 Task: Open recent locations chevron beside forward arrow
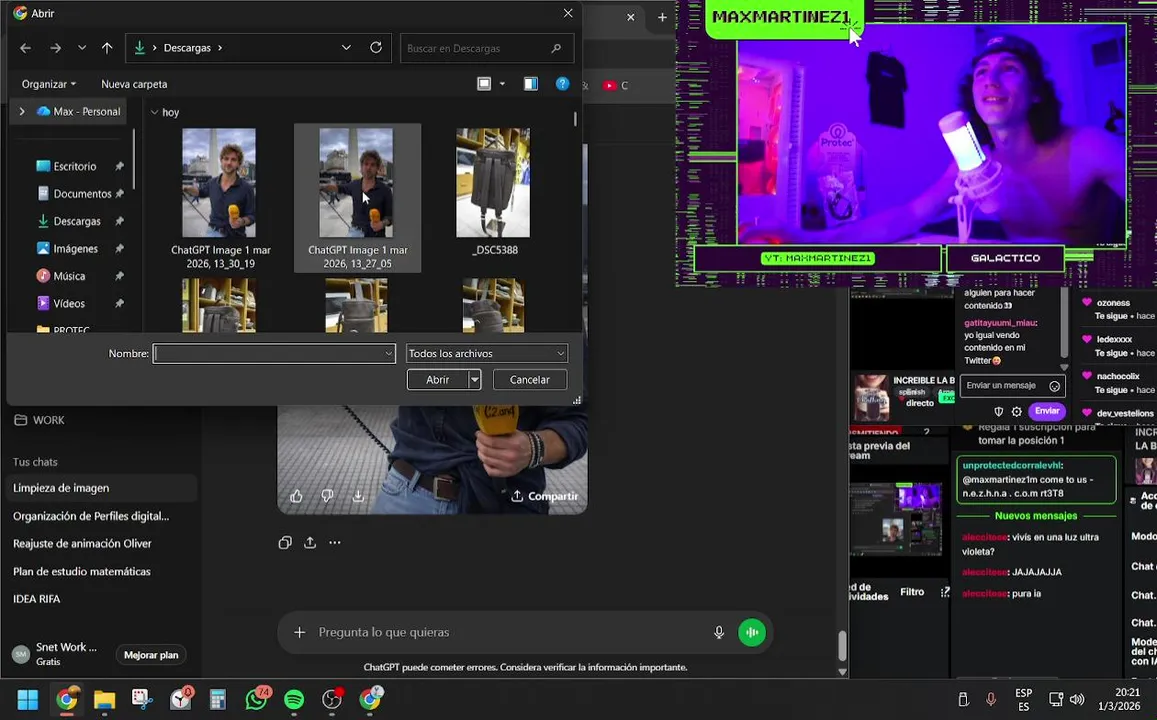pyautogui.click(x=82, y=48)
